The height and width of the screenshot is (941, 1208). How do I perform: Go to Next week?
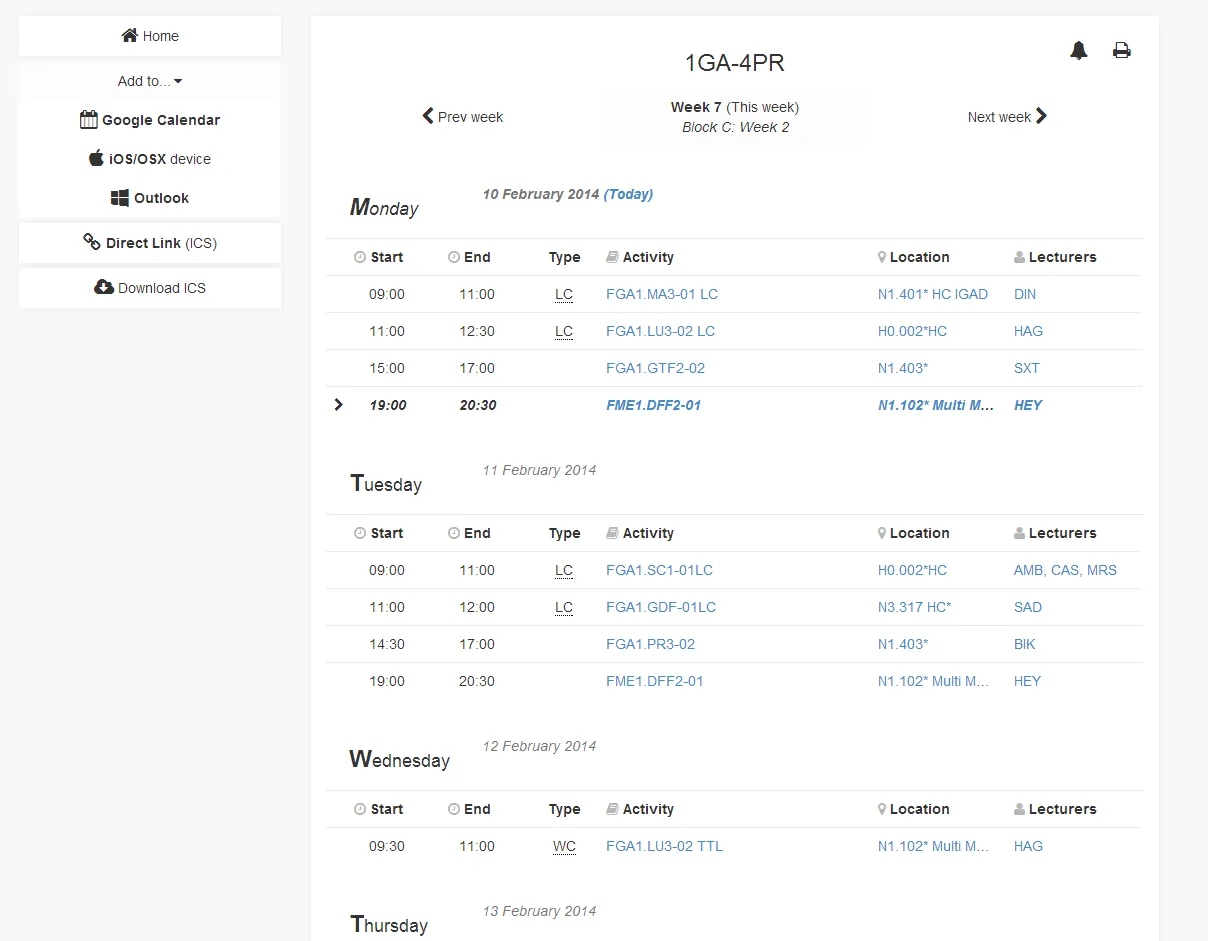click(x=1007, y=117)
